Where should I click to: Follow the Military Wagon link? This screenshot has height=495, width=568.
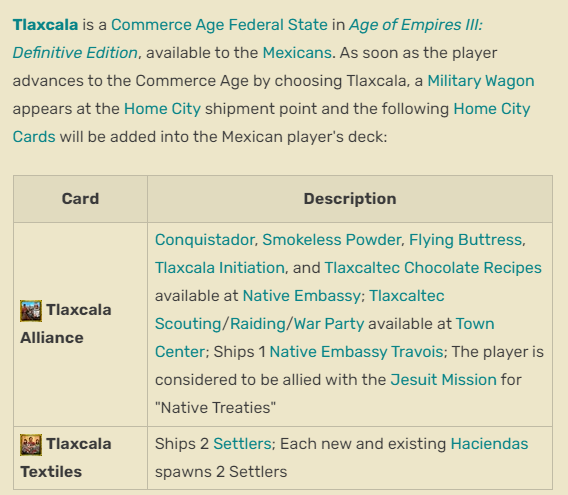(481, 81)
